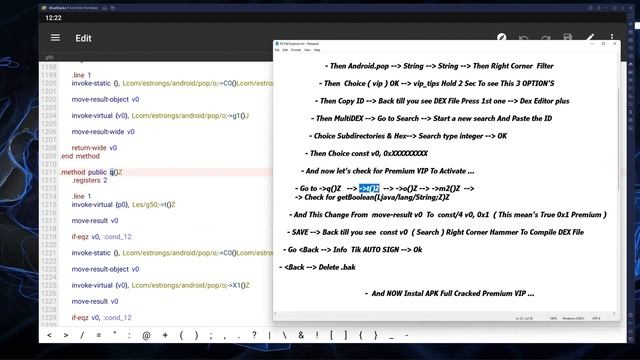Insert the ']' symbol from the shortcut bar
Viewport: 640px width, 360px height.
point(346,335)
